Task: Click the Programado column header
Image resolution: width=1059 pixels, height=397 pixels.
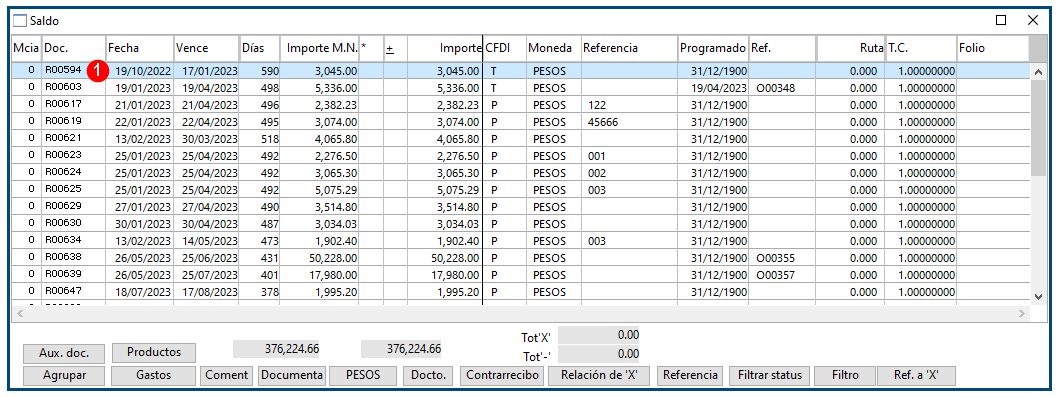Action: coord(713,48)
